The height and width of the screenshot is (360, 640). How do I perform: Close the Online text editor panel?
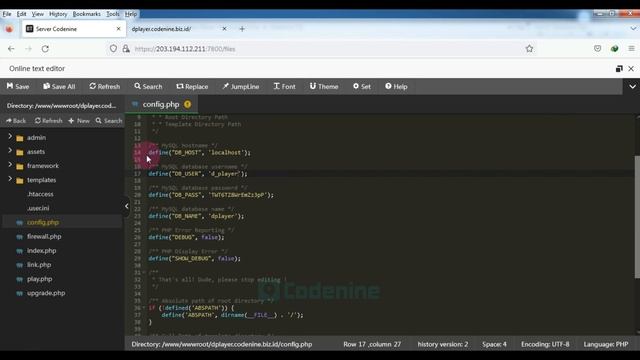(x=631, y=69)
